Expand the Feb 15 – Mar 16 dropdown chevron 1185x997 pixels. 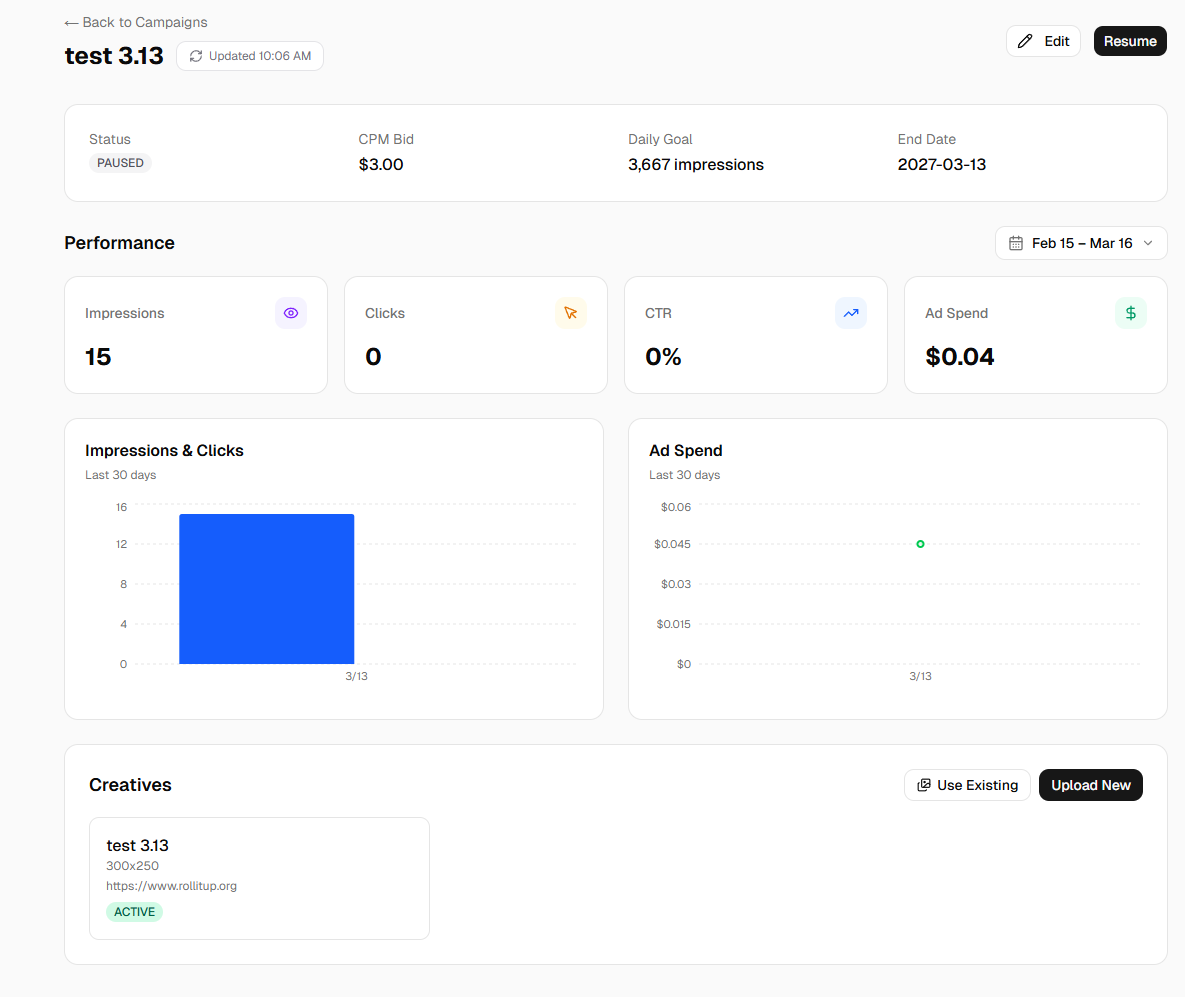pos(1148,243)
